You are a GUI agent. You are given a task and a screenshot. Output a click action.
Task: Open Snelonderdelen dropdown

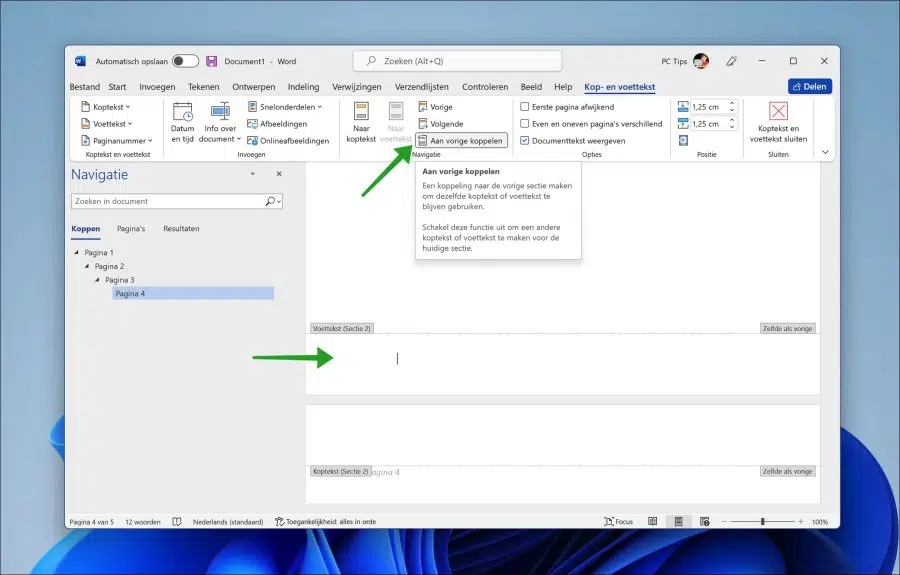click(285, 107)
